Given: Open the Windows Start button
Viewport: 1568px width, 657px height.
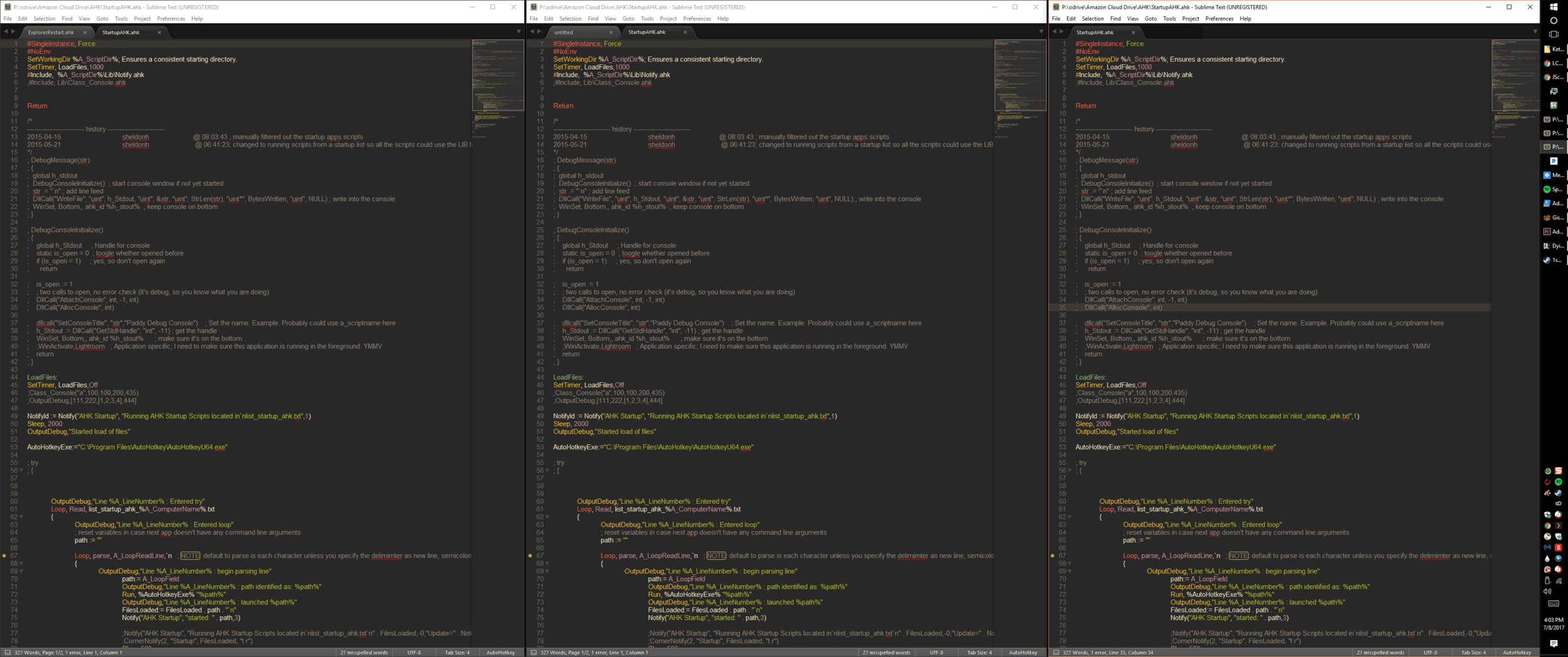Looking at the screenshot, I should pyautogui.click(x=1554, y=7).
